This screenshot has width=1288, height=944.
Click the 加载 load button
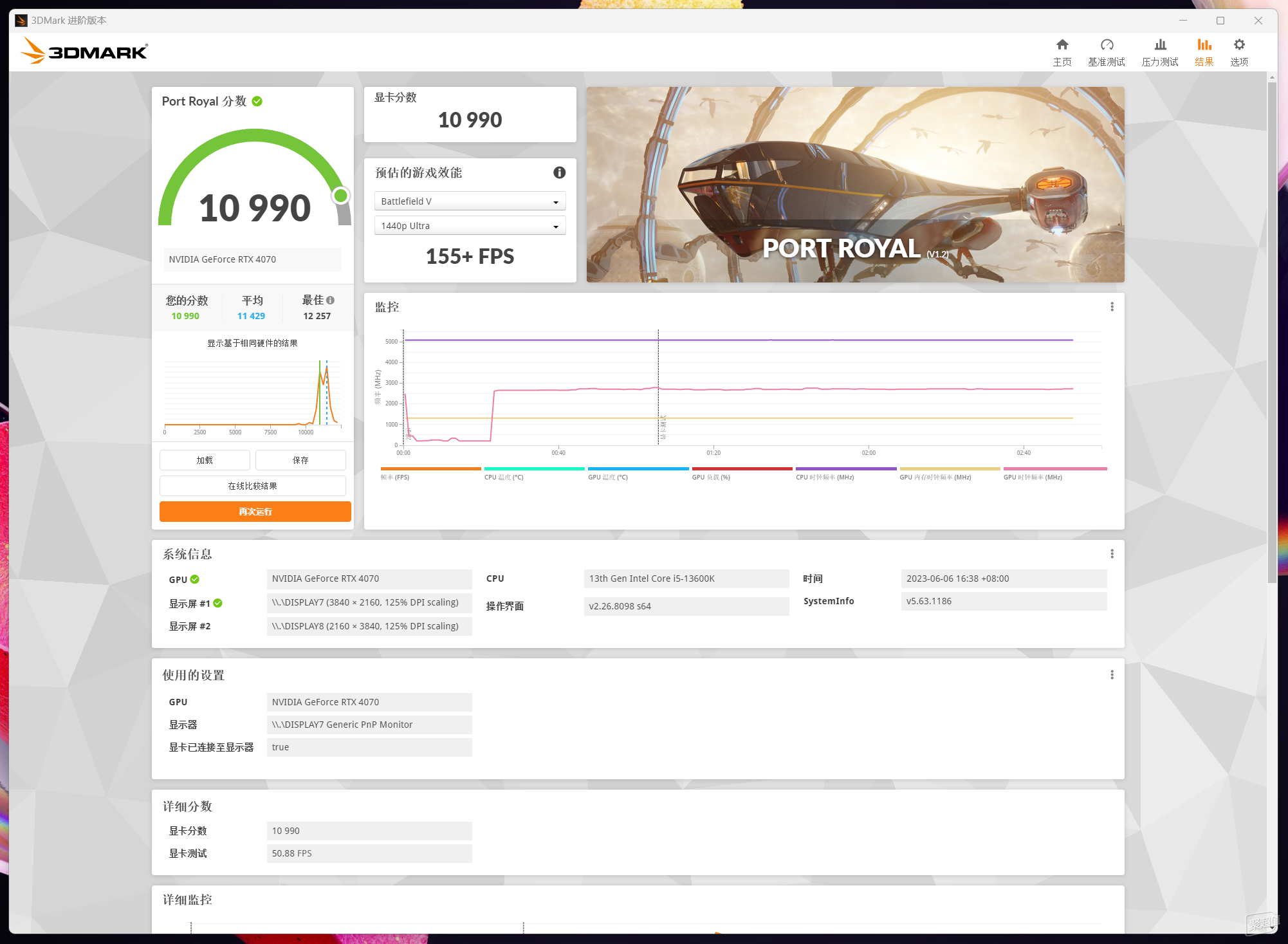pyautogui.click(x=205, y=460)
